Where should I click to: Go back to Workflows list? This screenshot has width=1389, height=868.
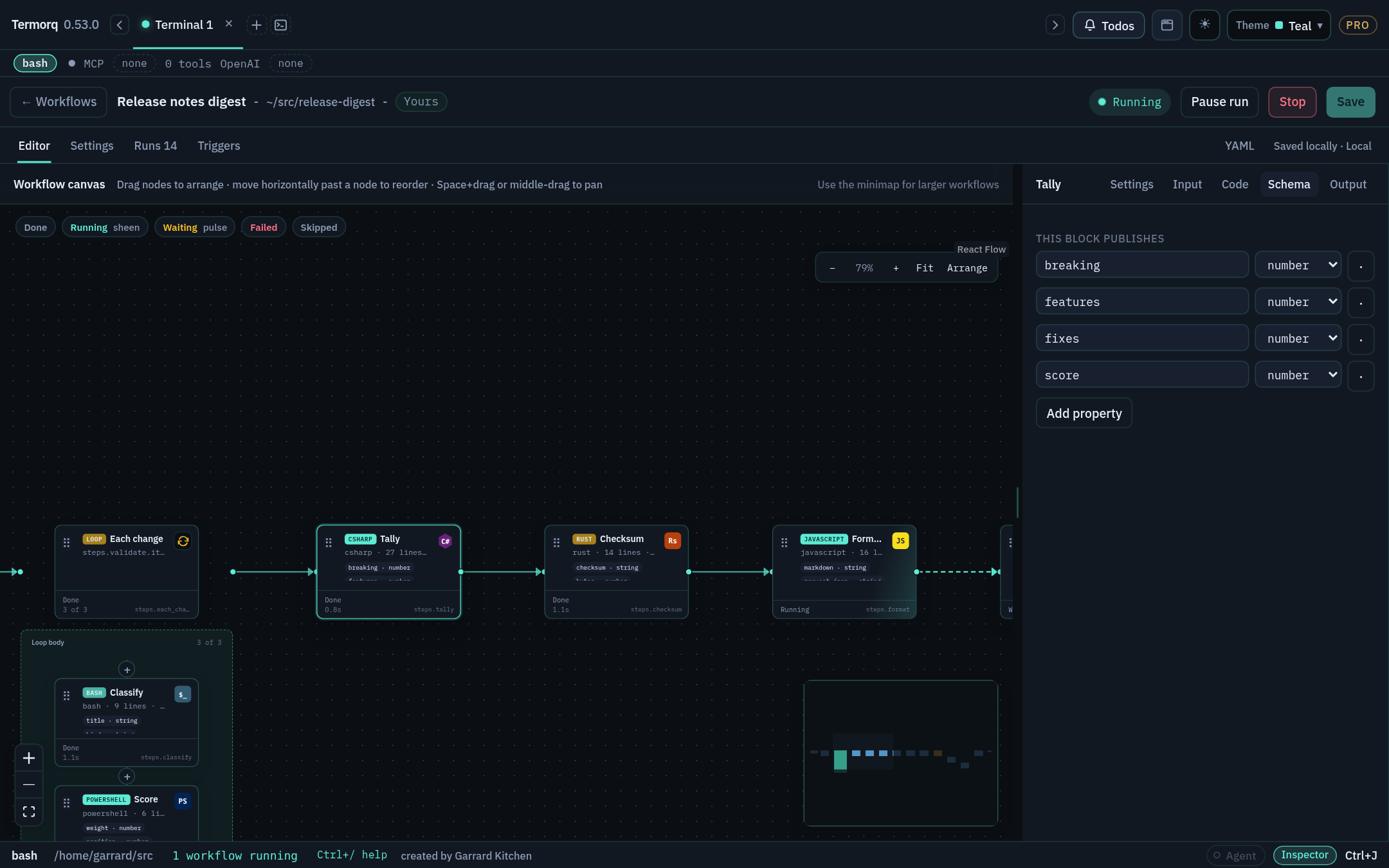(x=59, y=102)
